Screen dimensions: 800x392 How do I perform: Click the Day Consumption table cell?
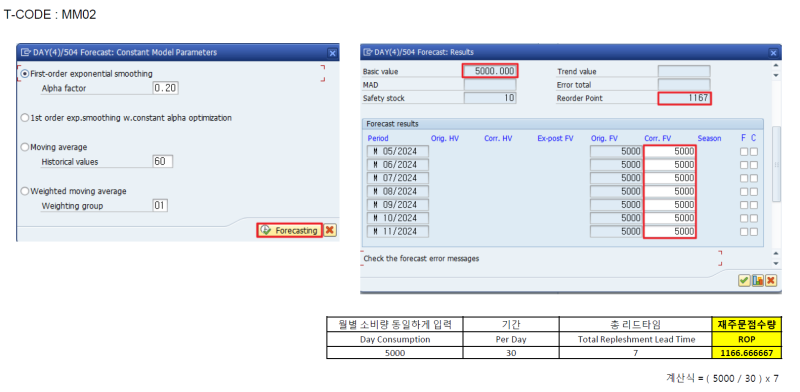395,339
